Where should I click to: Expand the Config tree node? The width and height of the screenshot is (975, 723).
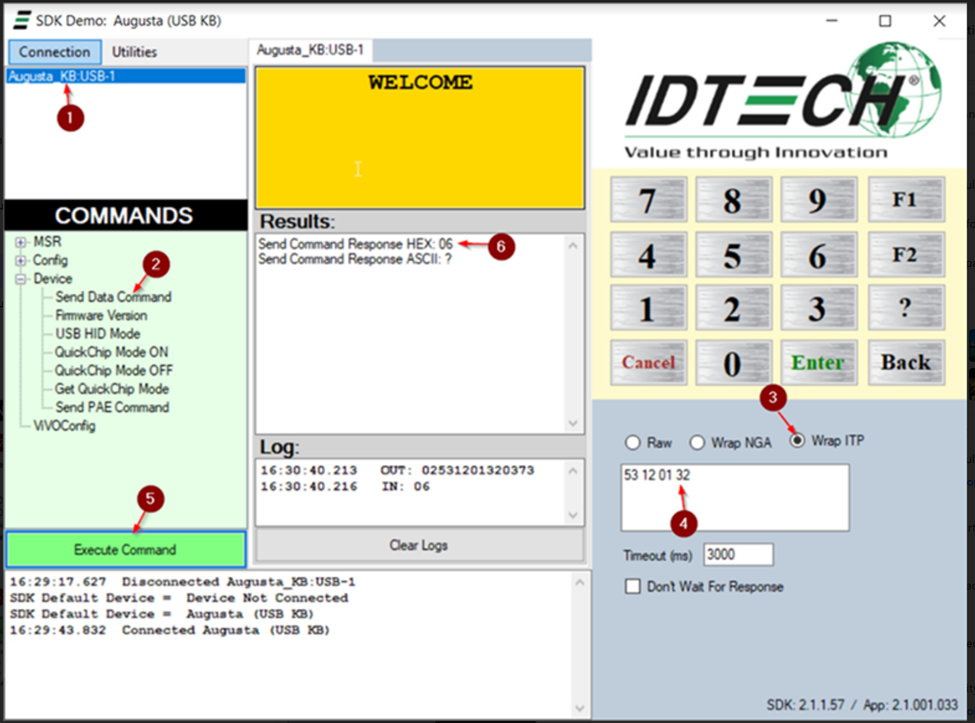click(21, 260)
